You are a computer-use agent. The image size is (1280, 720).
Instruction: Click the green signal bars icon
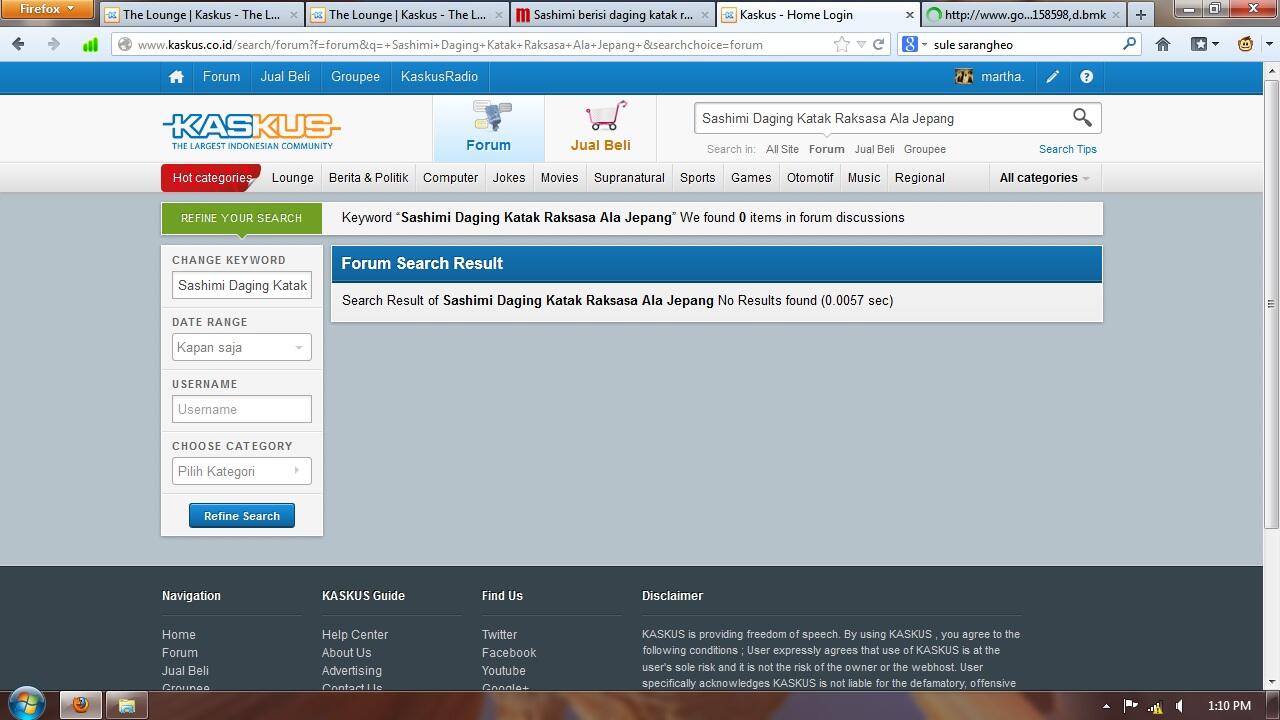tap(90, 44)
